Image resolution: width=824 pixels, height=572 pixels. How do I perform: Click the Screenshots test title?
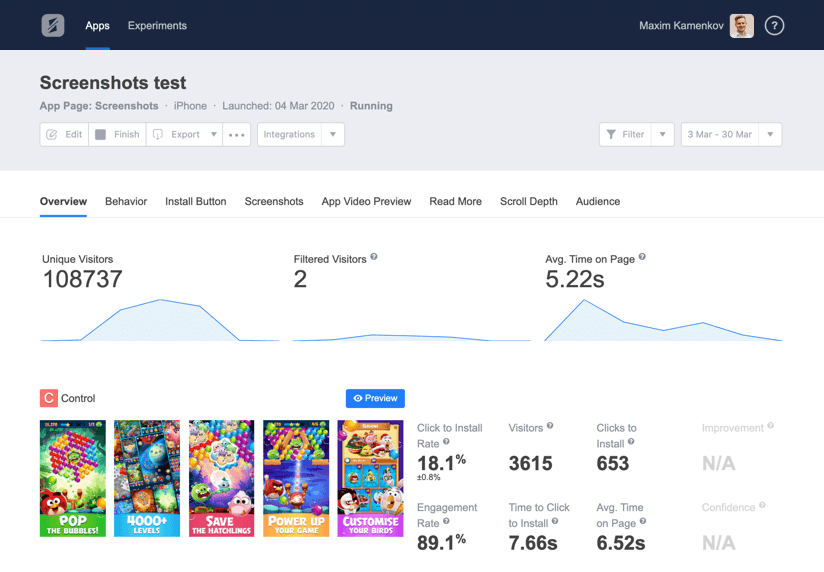pyautogui.click(x=113, y=83)
